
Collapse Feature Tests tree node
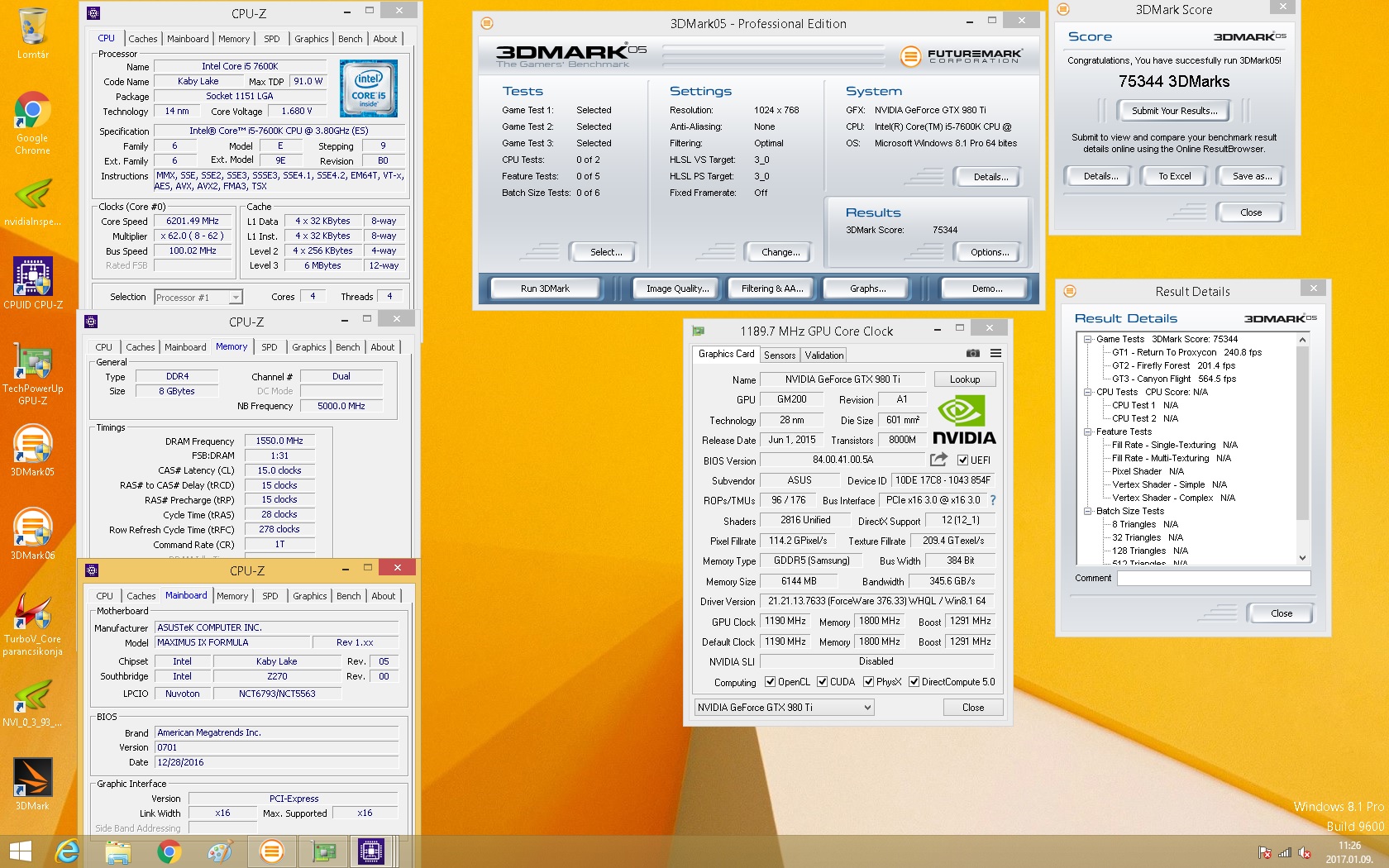coord(1088,432)
